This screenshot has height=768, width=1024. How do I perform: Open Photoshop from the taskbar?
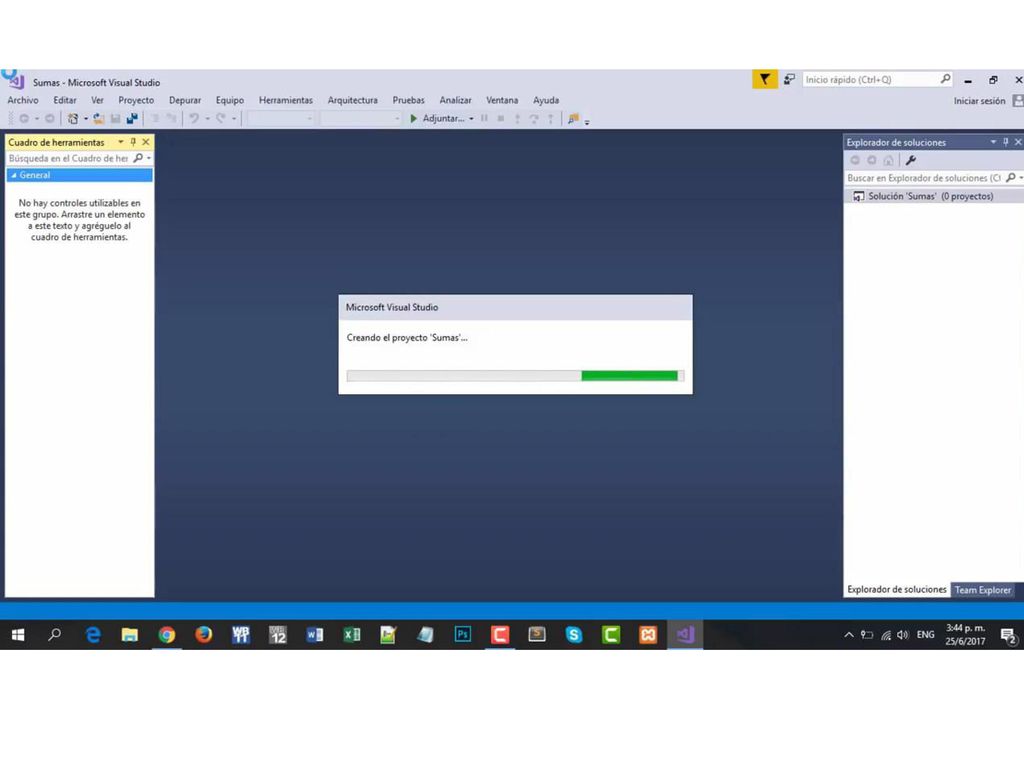point(462,634)
